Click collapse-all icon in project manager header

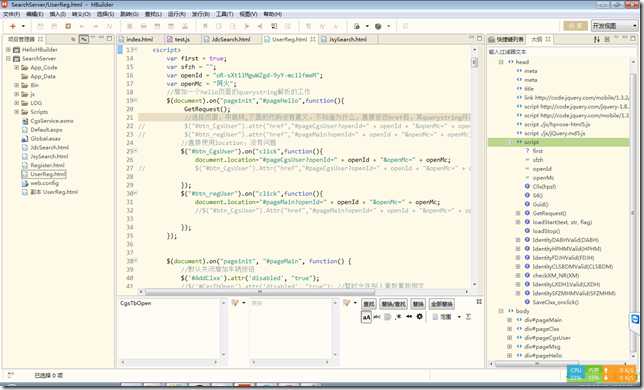coord(73,39)
